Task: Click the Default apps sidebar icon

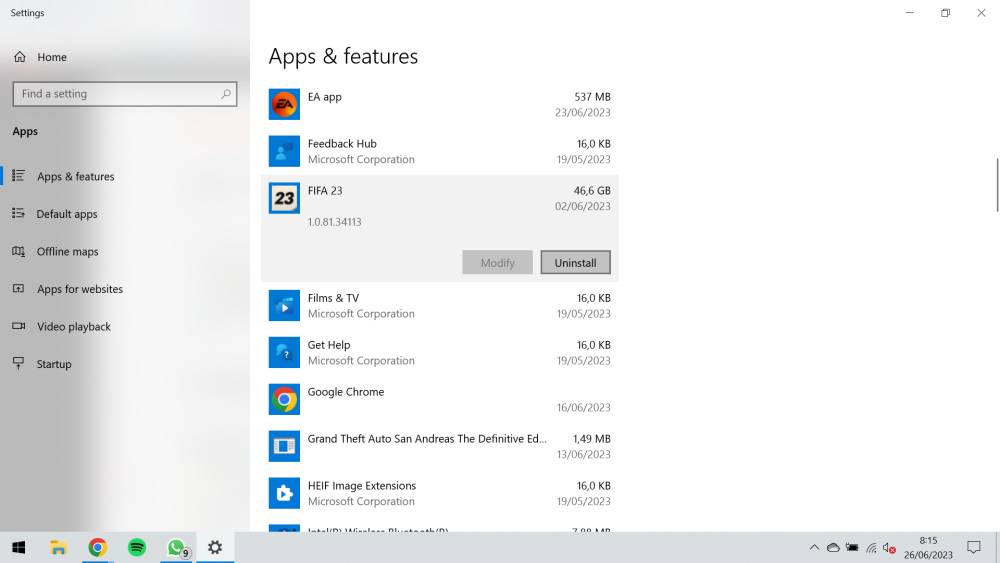Action: (18, 213)
